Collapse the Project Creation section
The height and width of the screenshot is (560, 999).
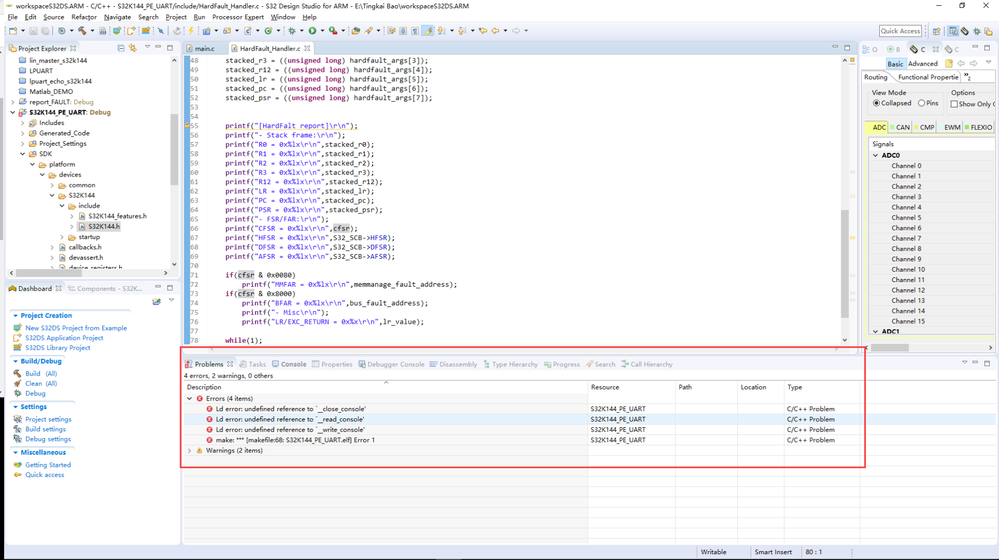(15, 315)
